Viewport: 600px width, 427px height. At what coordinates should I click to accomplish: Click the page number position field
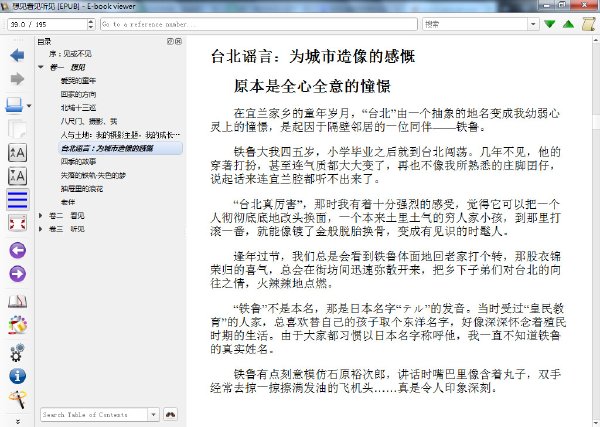[47, 24]
